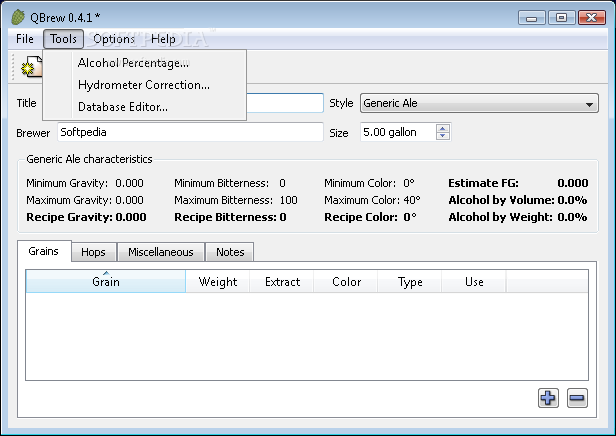Sort by the Grain column header
Viewport: 616px width, 436px height.
click(x=106, y=282)
